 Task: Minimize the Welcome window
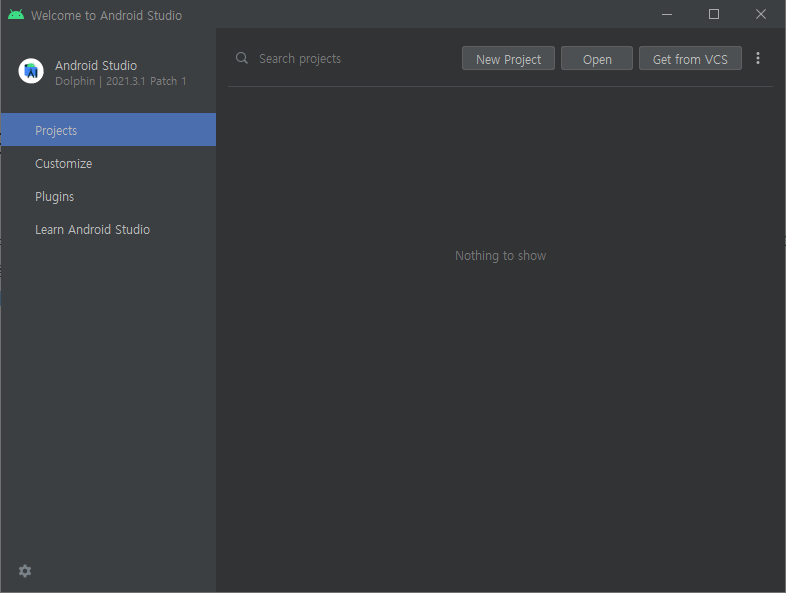click(667, 15)
